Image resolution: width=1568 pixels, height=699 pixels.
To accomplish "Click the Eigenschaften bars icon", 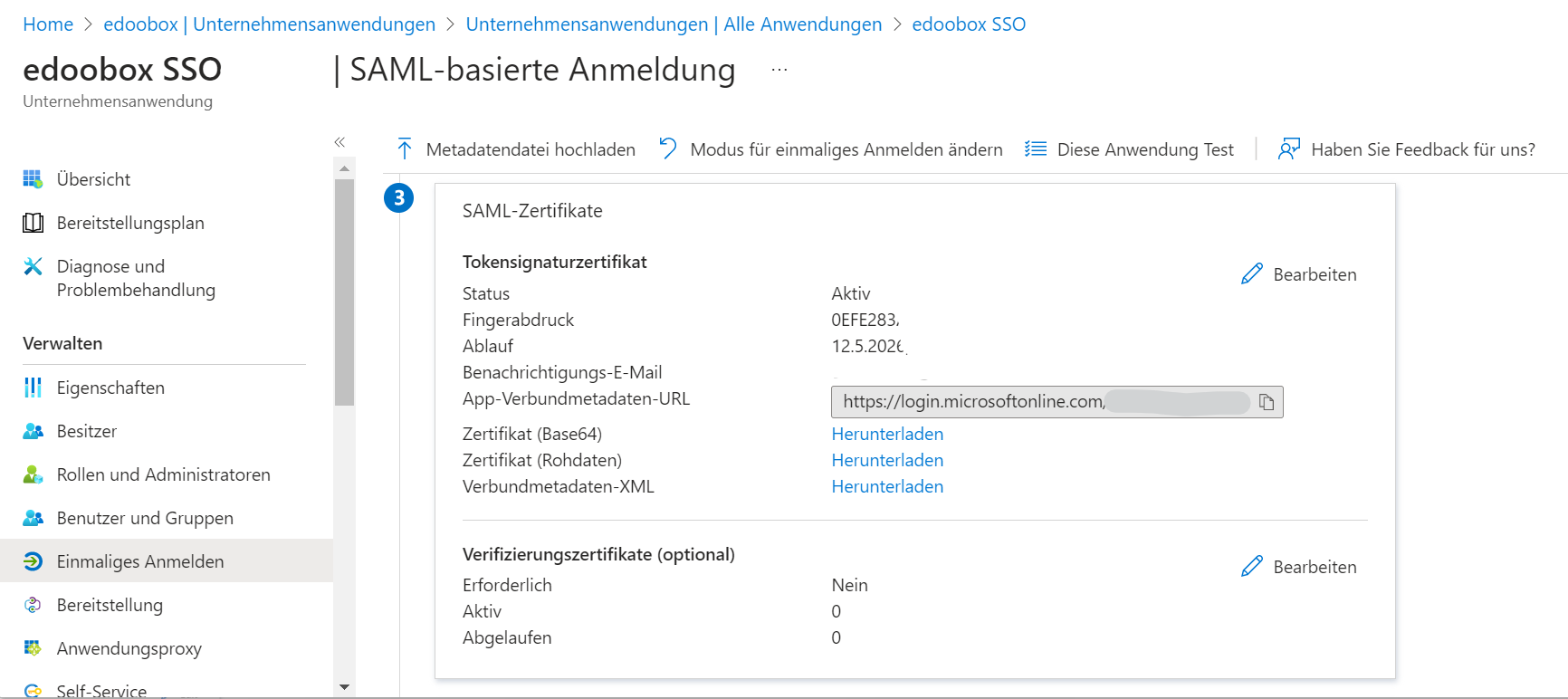I will pyautogui.click(x=33, y=388).
